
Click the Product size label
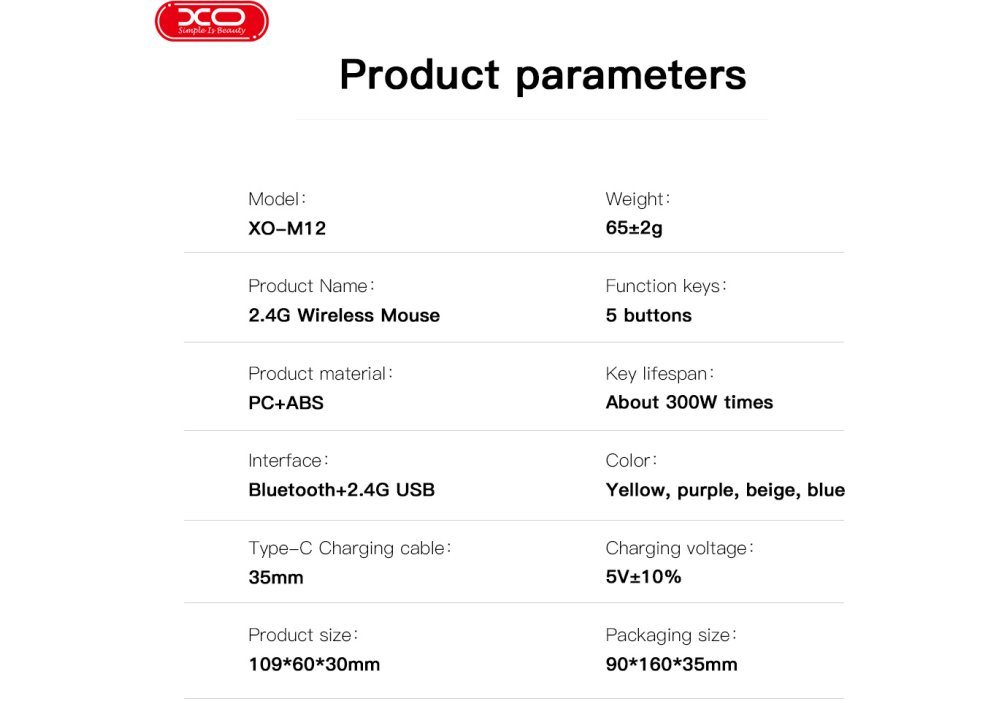[303, 635]
